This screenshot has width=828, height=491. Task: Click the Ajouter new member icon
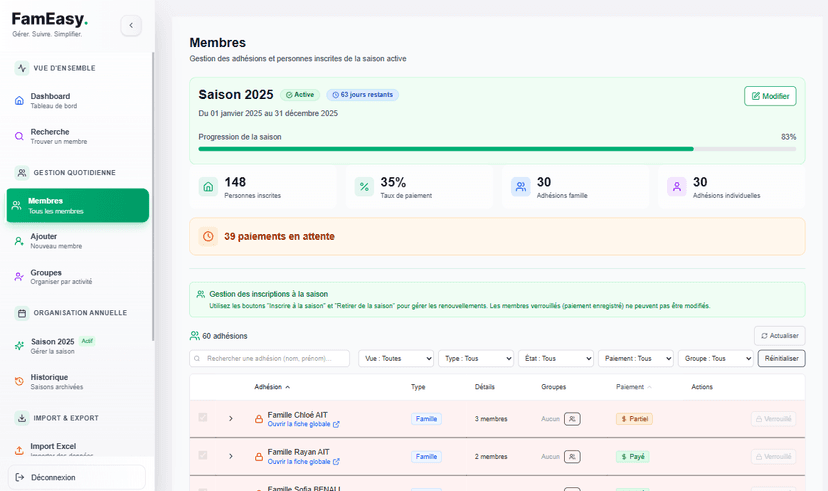19,241
